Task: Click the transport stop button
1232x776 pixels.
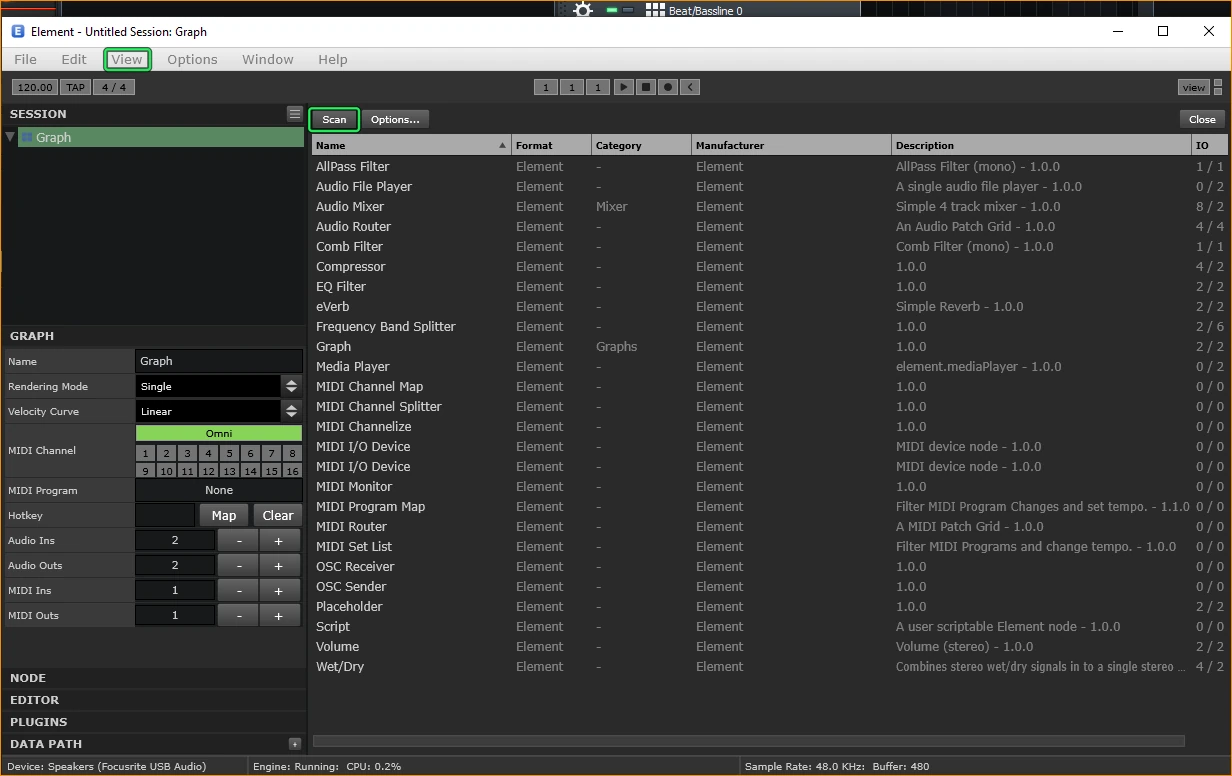Action: point(646,87)
